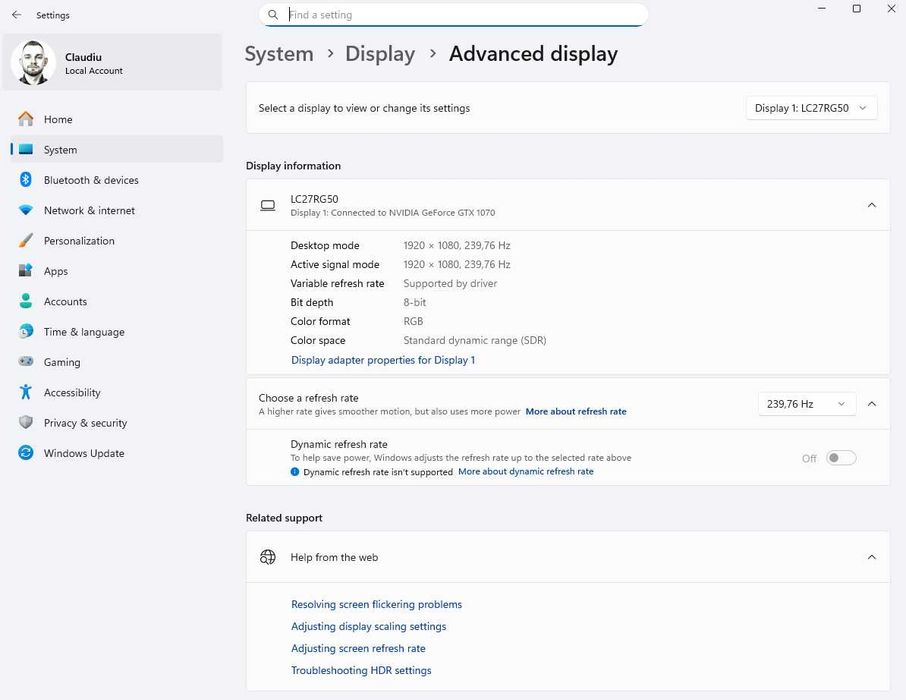Screen dimensions: 906x700
Task: Click the info icon beside unsupported message
Action: click(x=295, y=472)
